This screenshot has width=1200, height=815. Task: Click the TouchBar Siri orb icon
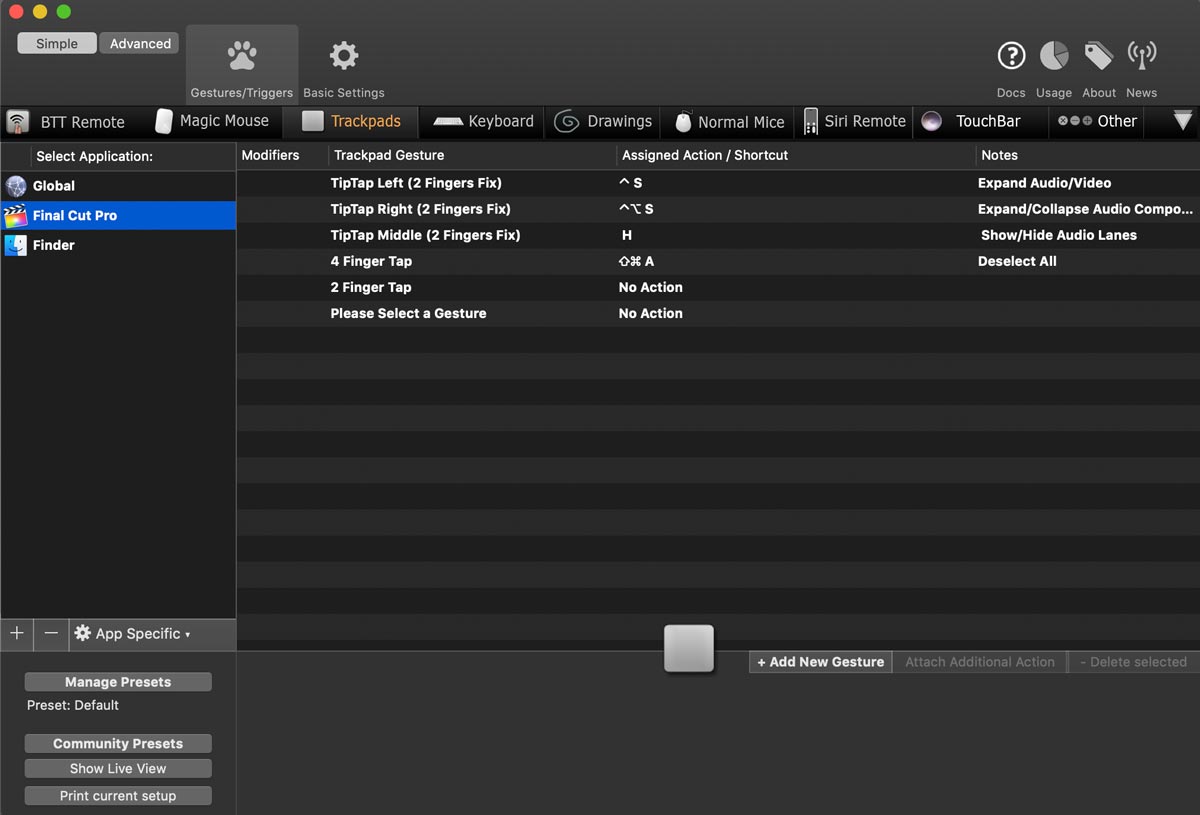pos(932,121)
